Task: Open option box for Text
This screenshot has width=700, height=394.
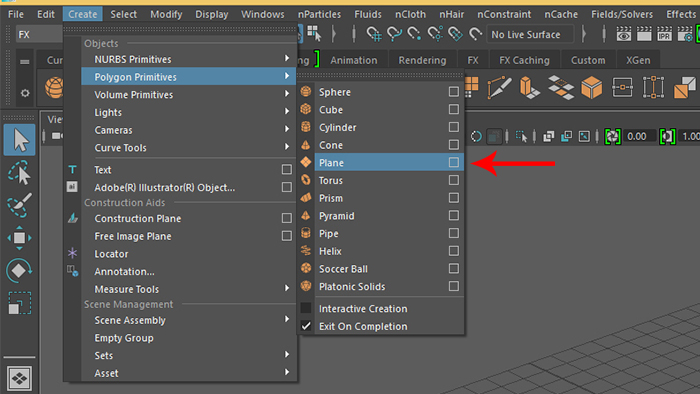Action: point(287,170)
